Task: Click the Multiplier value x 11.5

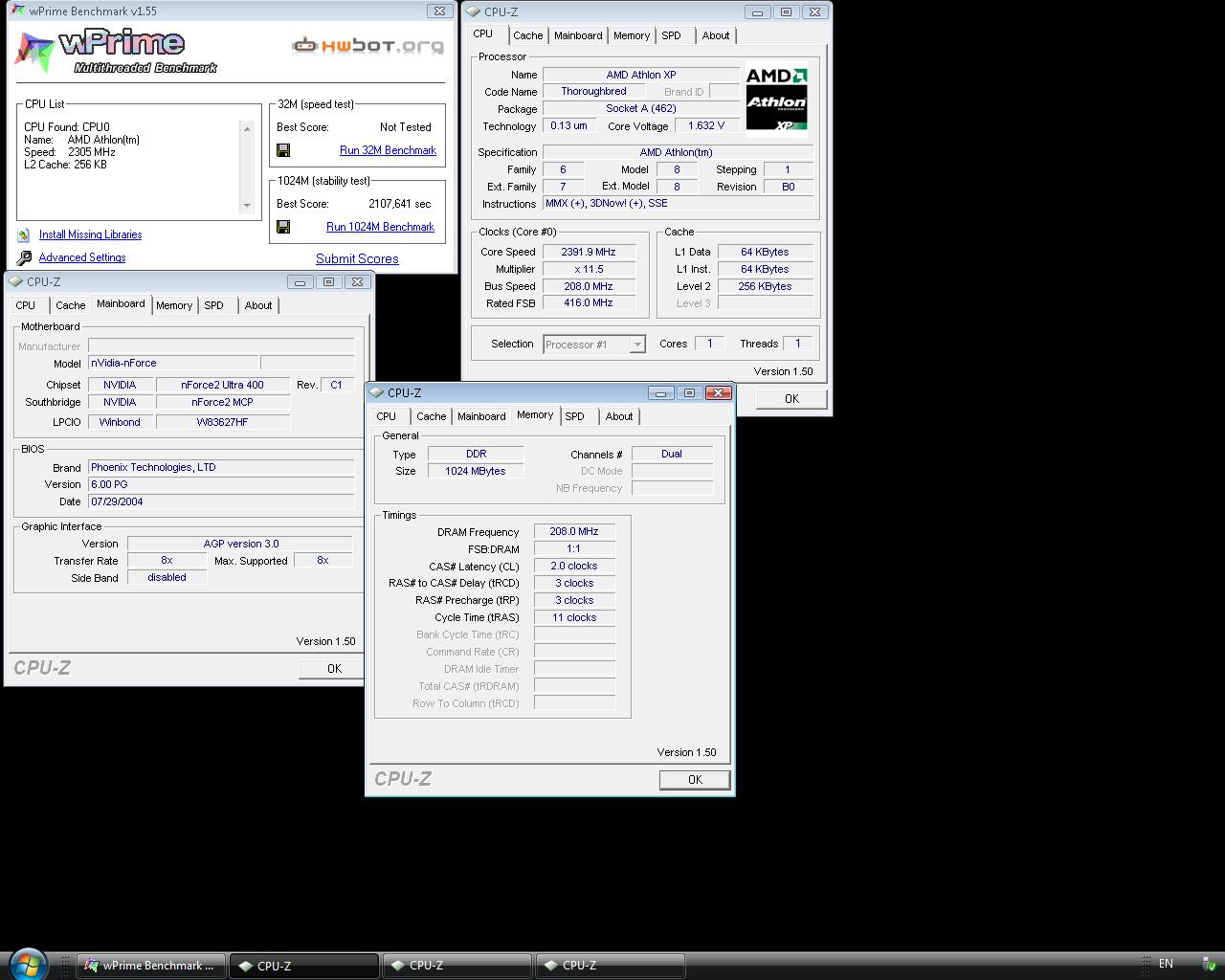Action: [588, 269]
